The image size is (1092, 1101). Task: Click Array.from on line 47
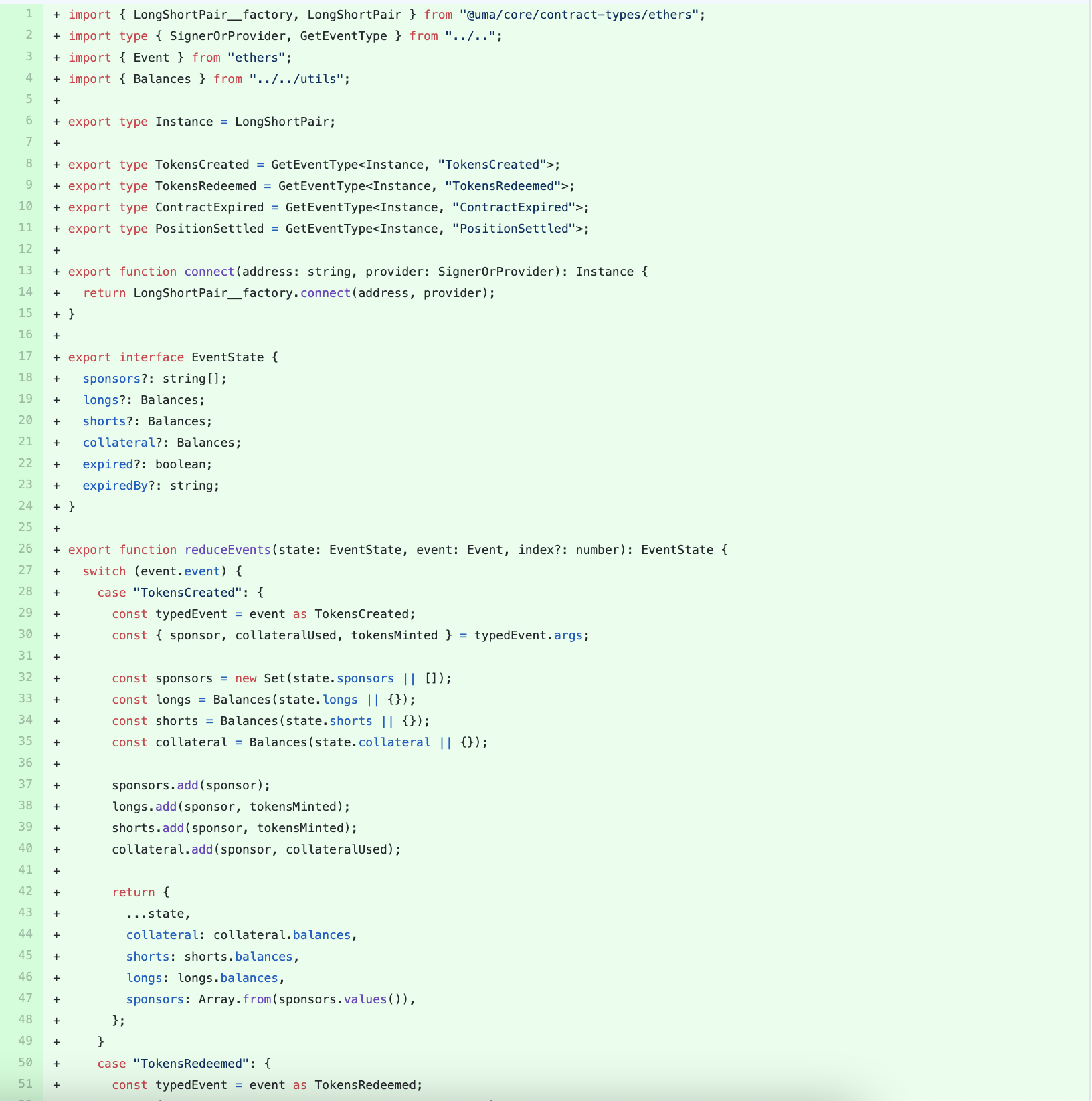(235, 999)
